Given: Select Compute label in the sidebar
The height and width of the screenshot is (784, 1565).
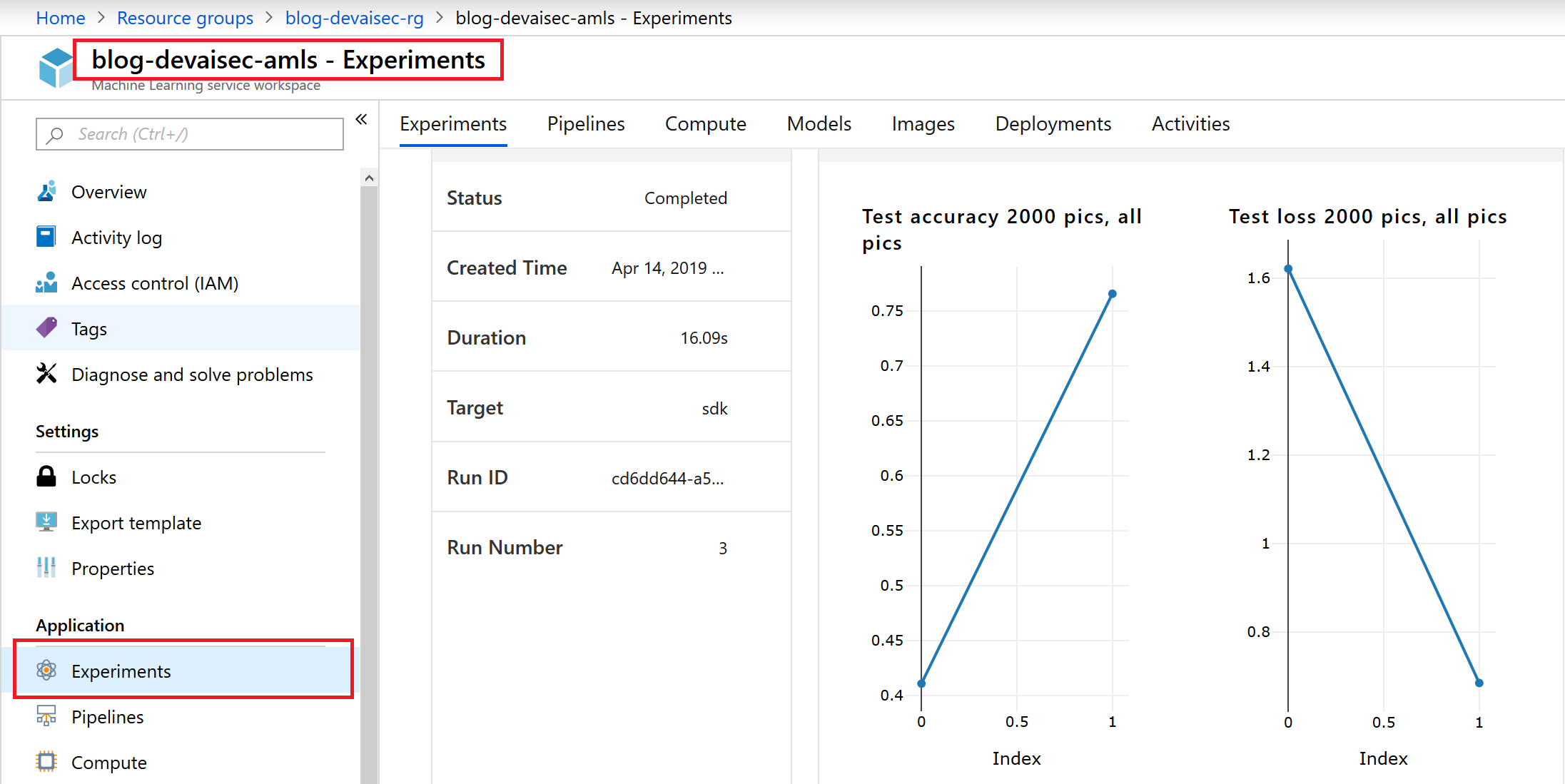Looking at the screenshot, I should pyautogui.click(x=109, y=763).
